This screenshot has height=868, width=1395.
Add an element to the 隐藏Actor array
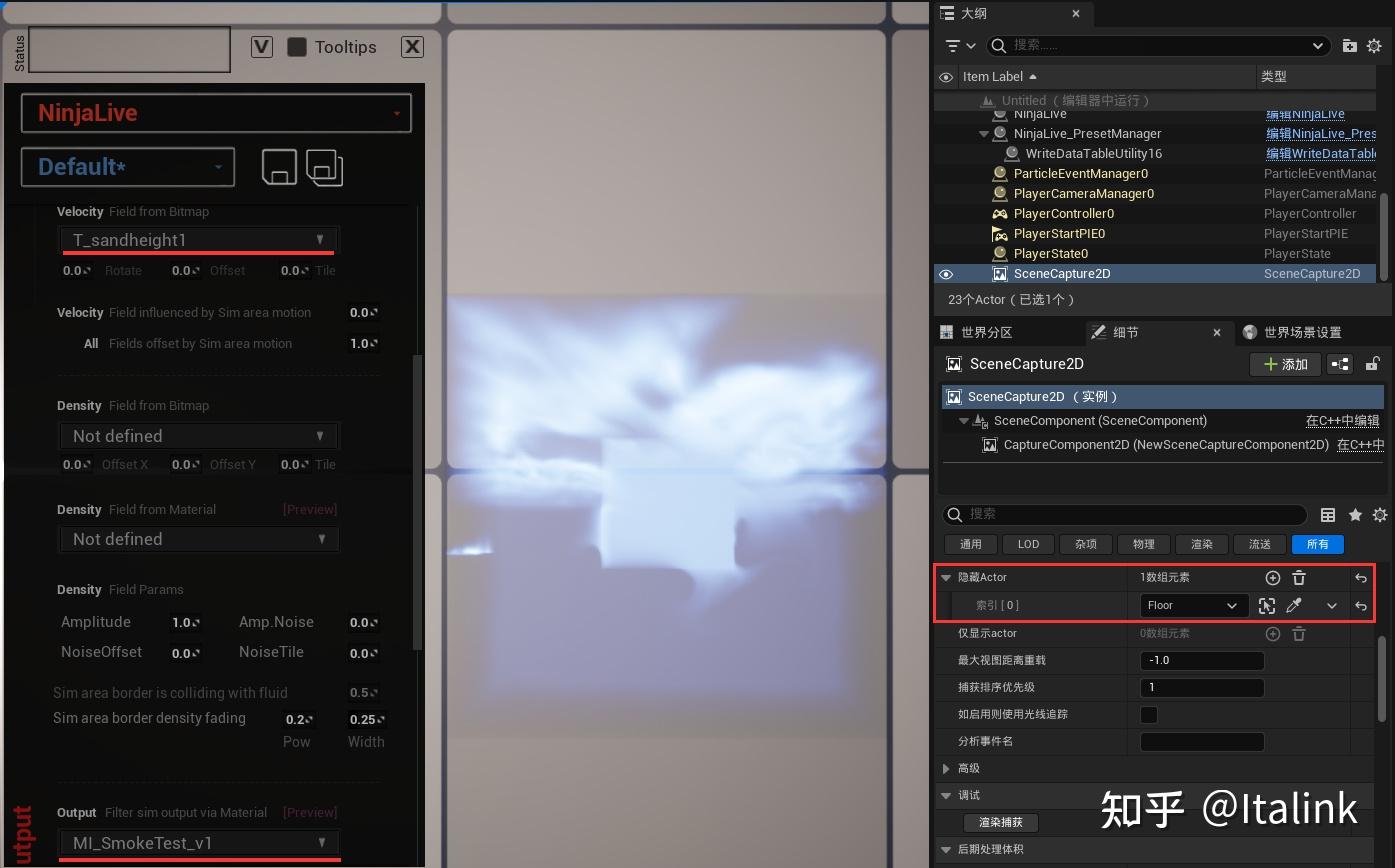point(1272,578)
